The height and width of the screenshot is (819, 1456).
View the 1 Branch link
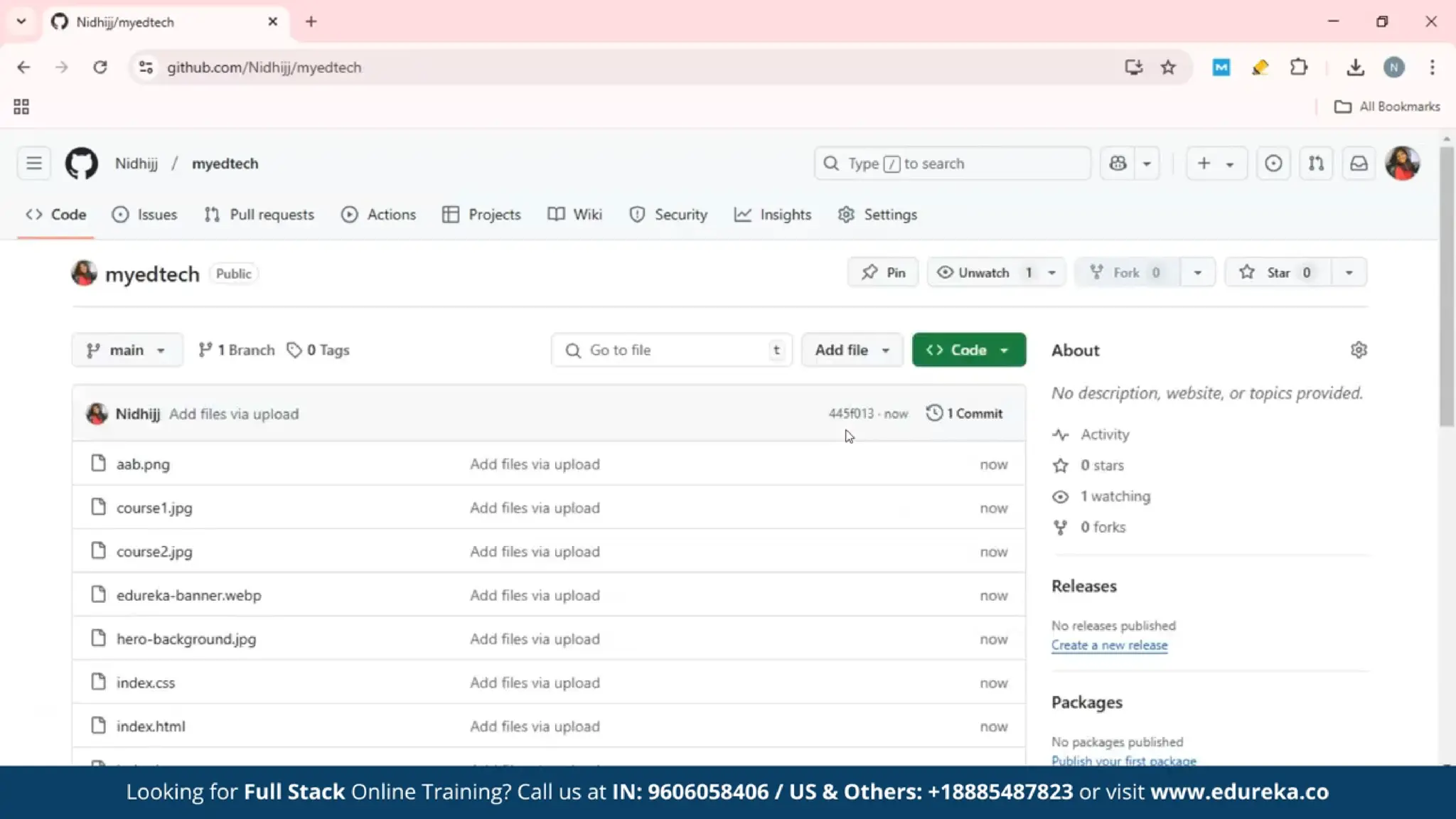[x=237, y=350]
